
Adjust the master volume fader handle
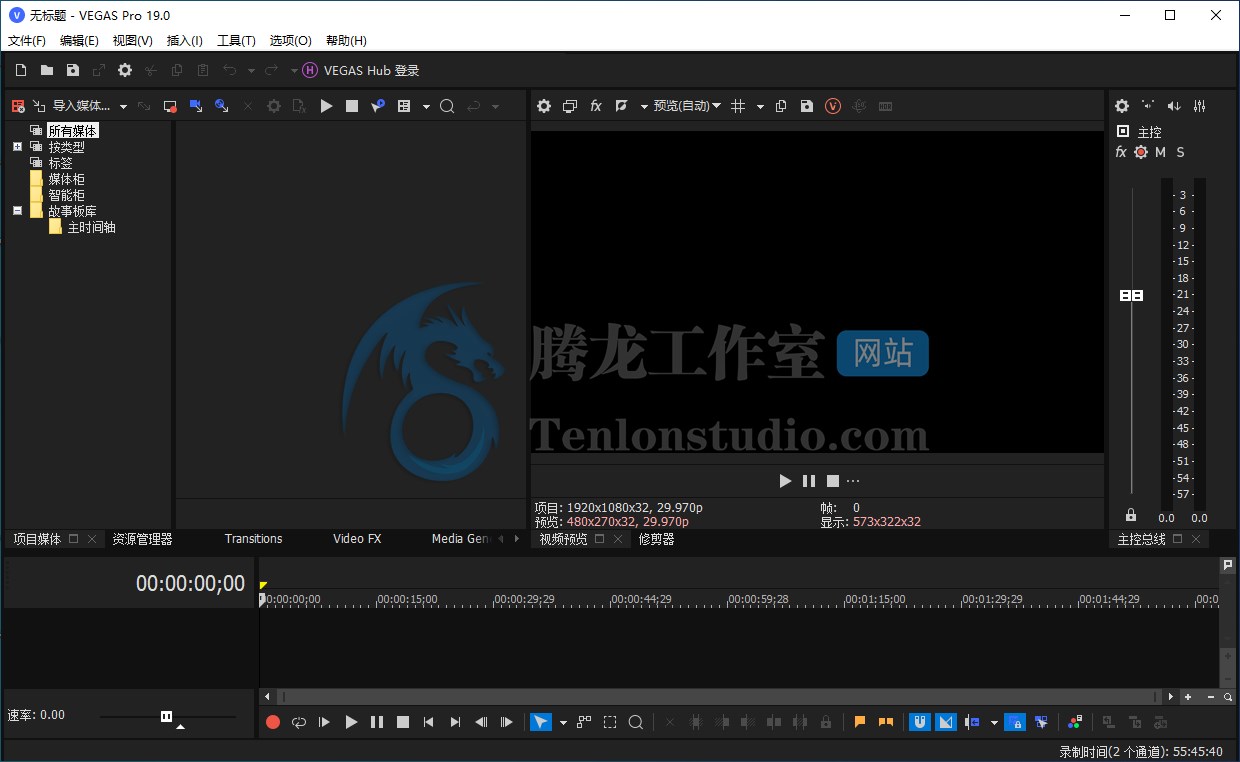pyautogui.click(x=1131, y=296)
